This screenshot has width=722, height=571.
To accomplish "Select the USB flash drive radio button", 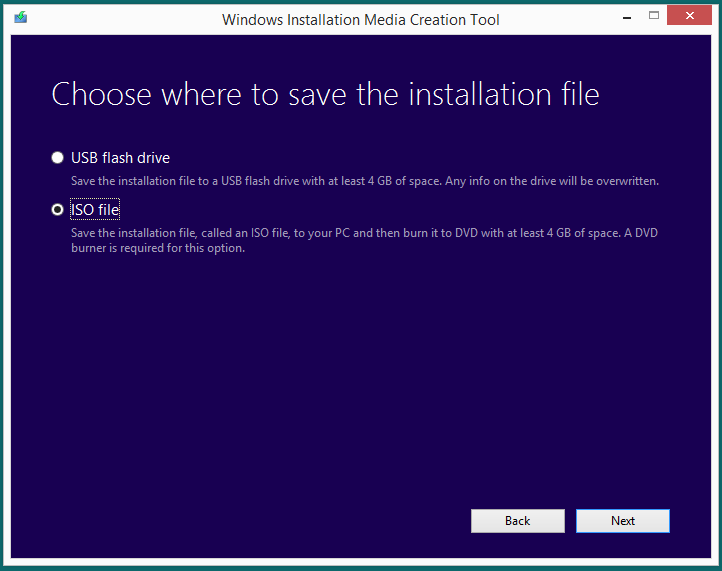I will pyautogui.click(x=58, y=158).
